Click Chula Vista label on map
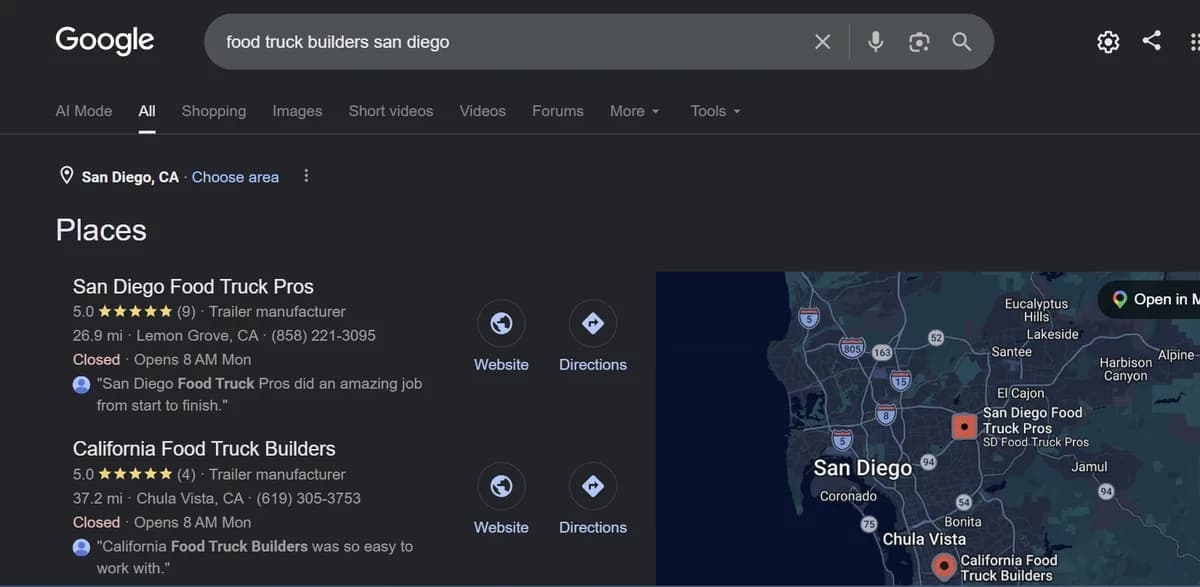 point(924,539)
